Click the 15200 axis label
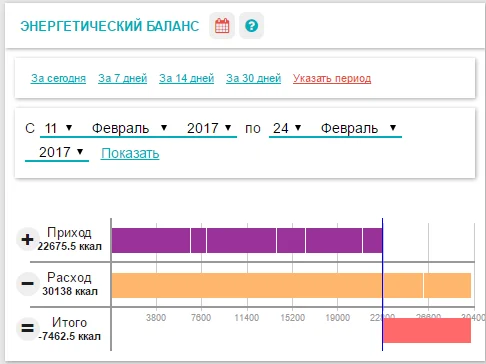The width and height of the screenshot is (486, 364). (x=292, y=318)
